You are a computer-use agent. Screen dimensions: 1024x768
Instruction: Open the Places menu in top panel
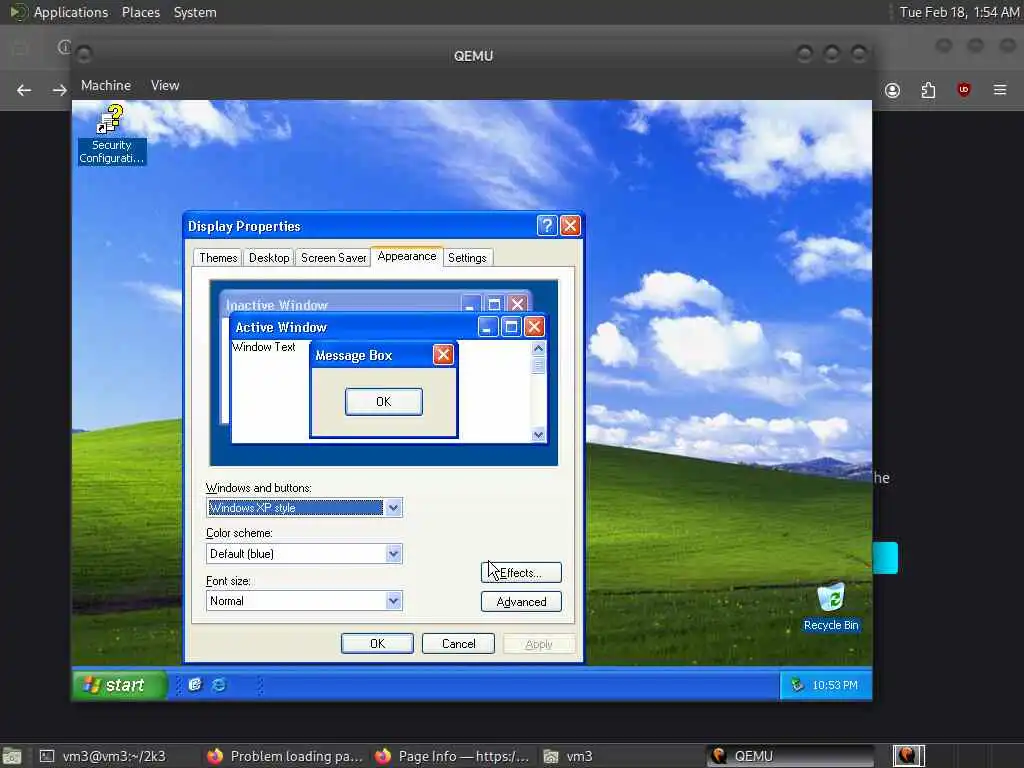[140, 12]
